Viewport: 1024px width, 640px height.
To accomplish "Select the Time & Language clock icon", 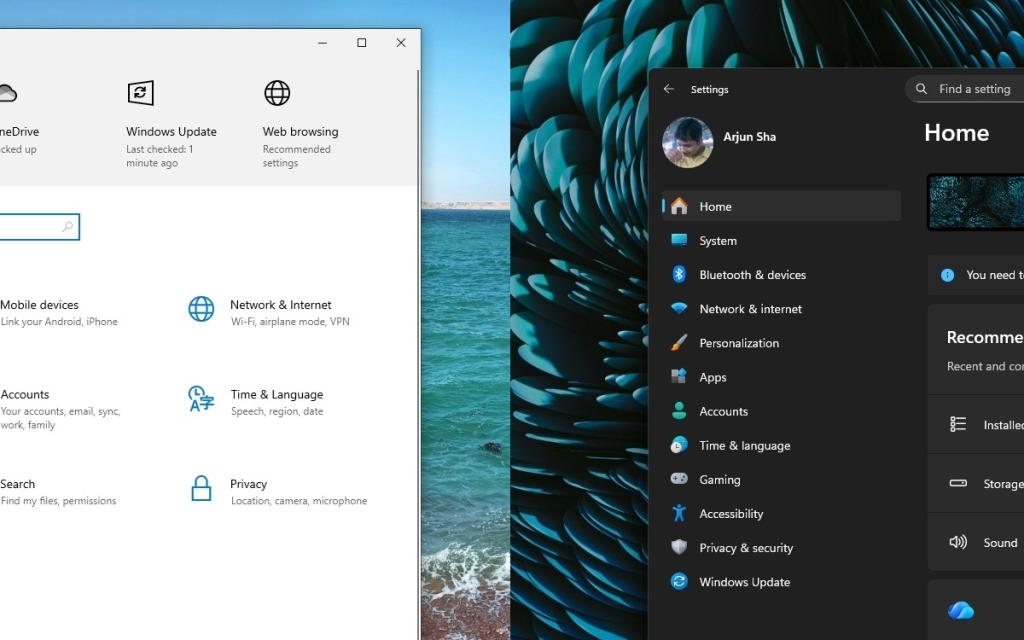I will tap(204, 399).
